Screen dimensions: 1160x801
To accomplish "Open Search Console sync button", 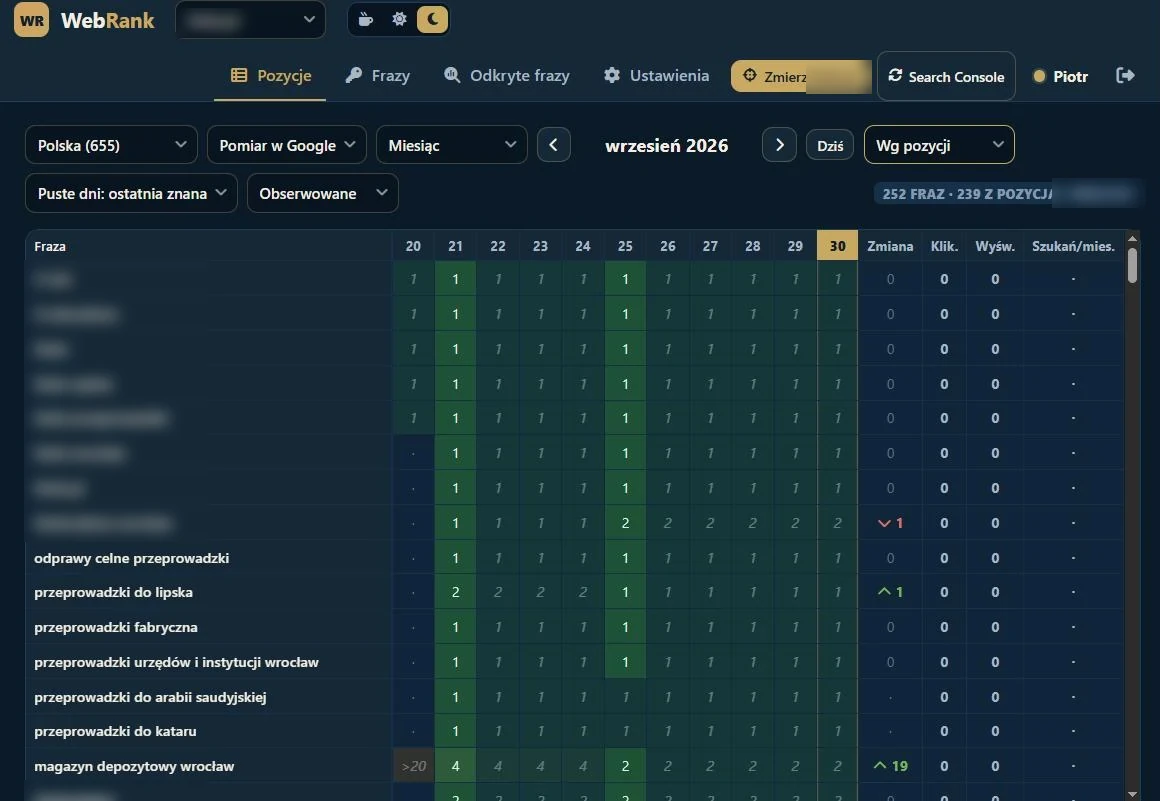I will (x=946, y=76).
